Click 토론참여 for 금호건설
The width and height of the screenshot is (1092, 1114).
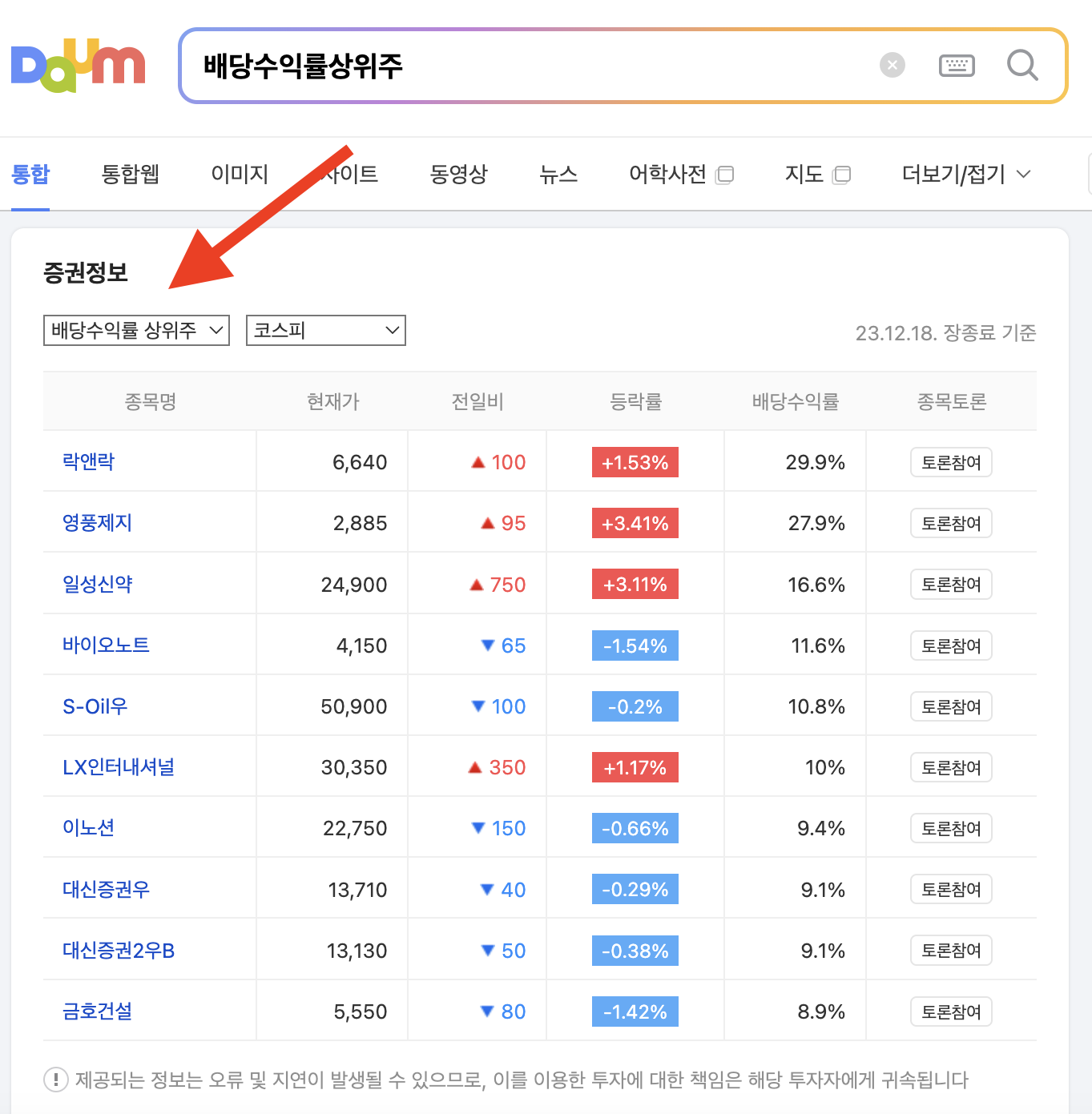[951, 1011]
